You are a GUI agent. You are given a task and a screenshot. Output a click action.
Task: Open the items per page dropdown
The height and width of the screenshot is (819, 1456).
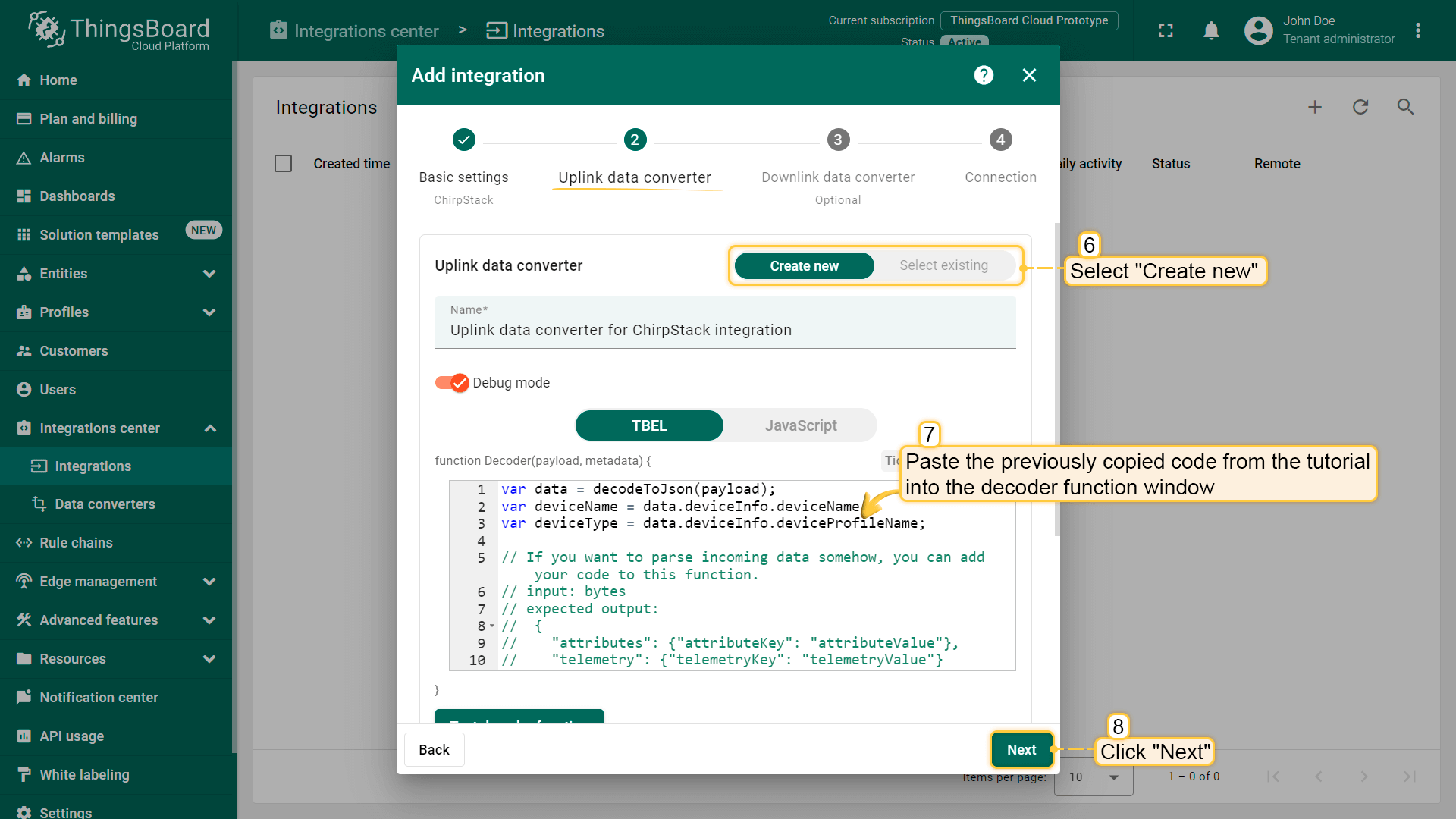pyautogui.click(x=1092, y=777)
